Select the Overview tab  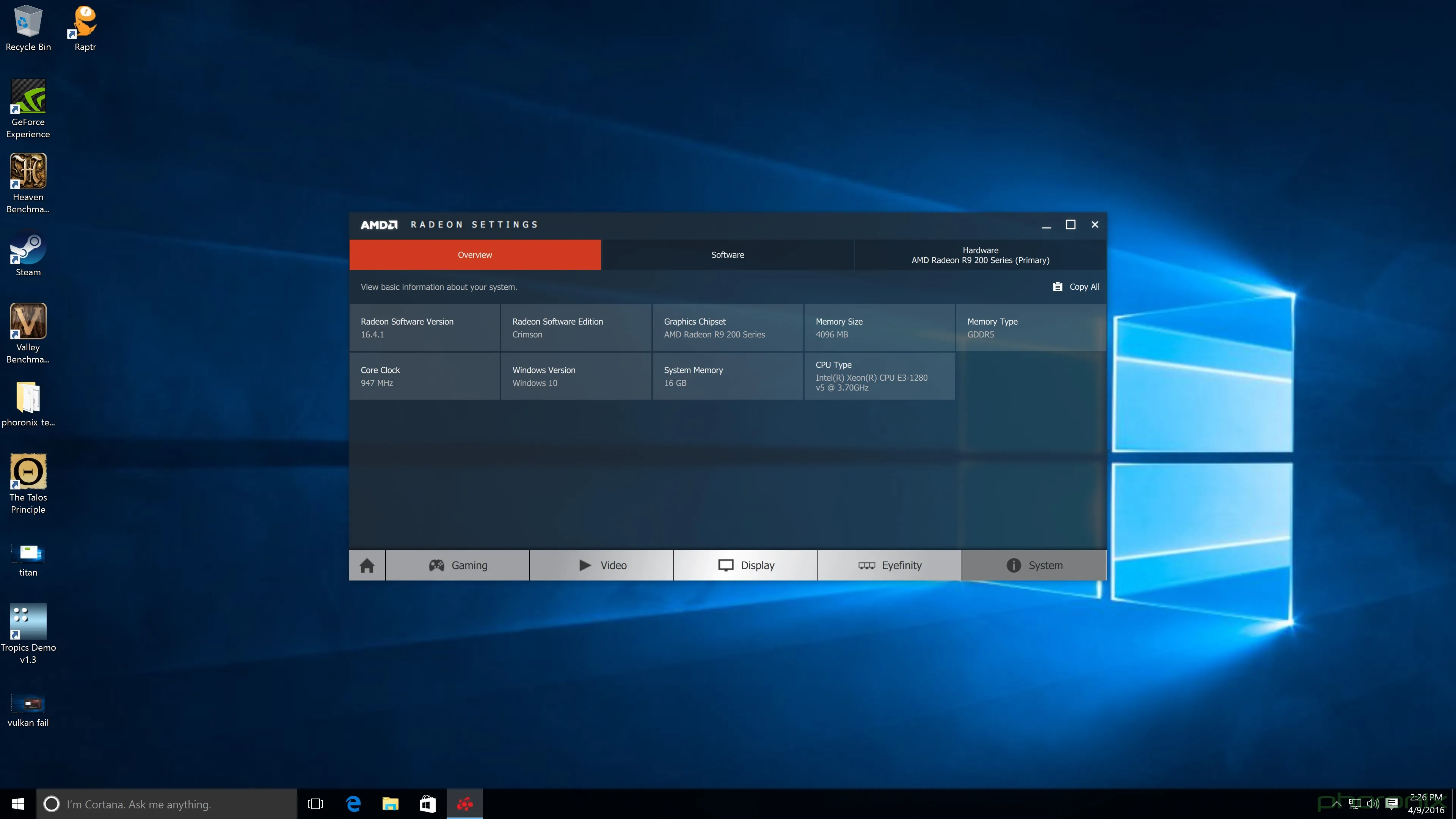[x=475, y=255]
